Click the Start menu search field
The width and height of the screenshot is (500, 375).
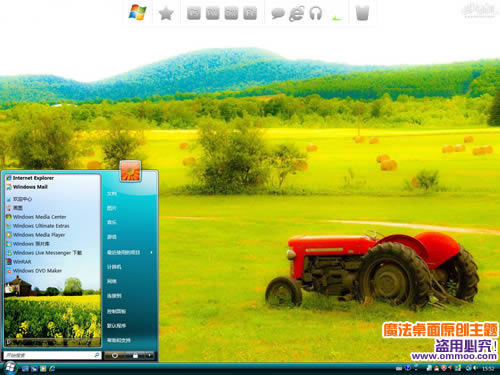[52, 355]
